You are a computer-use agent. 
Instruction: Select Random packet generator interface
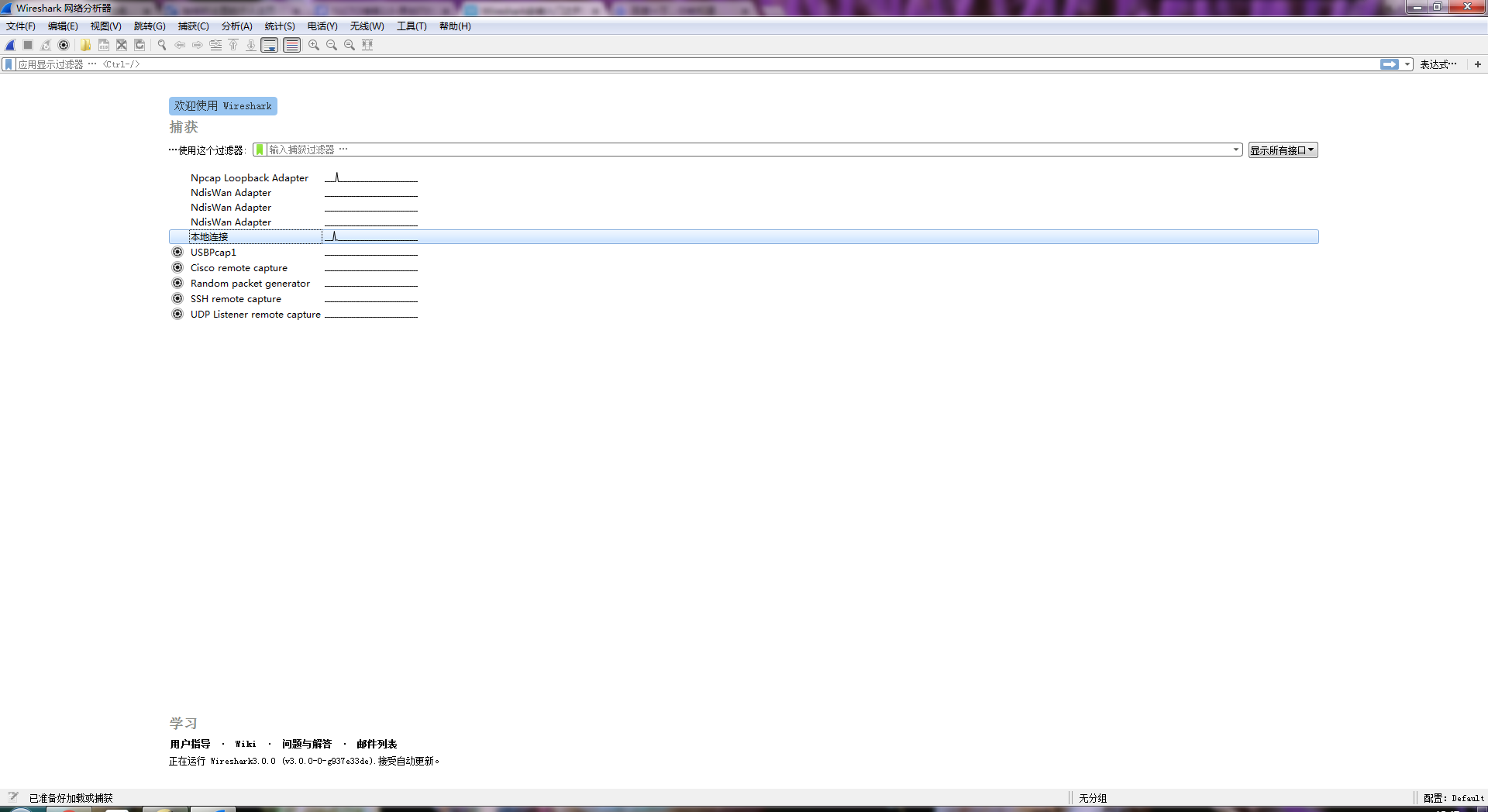(250, 284)
